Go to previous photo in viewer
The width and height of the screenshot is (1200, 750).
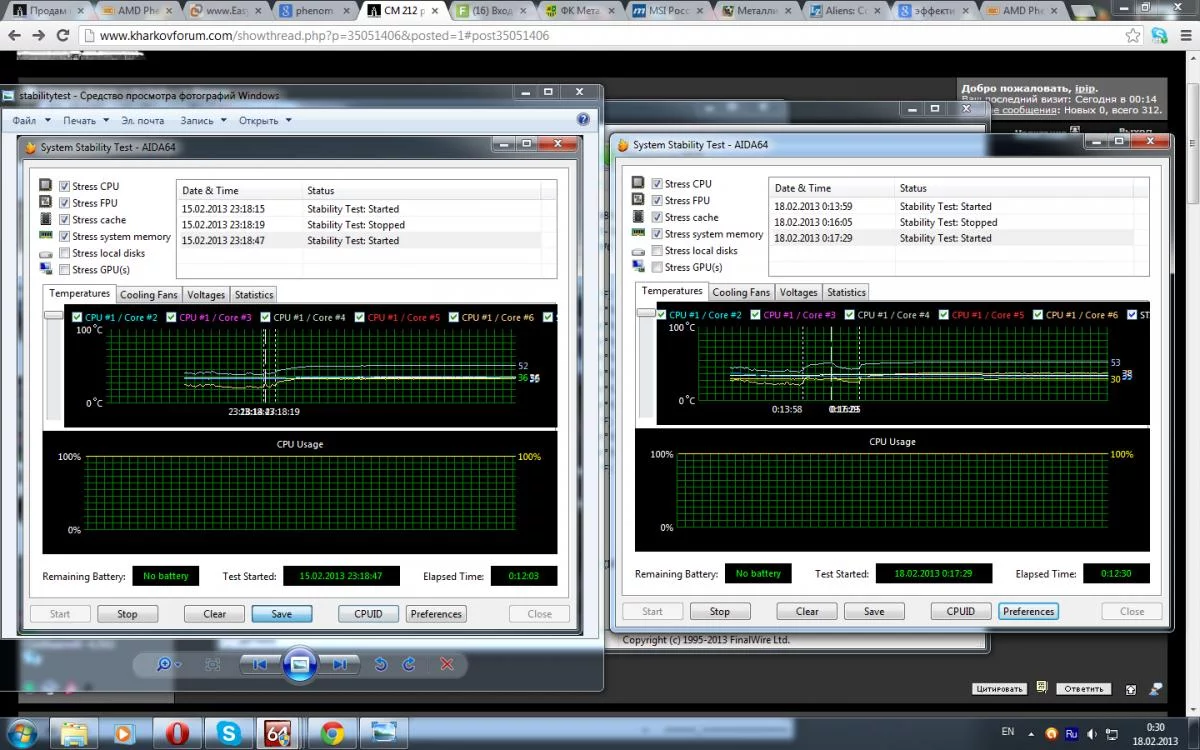tap(259, 664)
